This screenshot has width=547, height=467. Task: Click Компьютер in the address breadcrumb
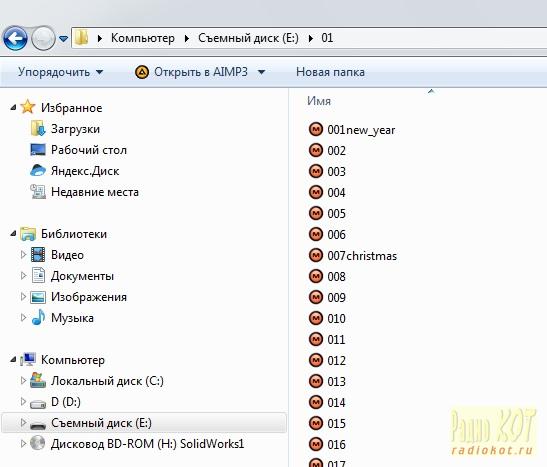pos(143,38)
